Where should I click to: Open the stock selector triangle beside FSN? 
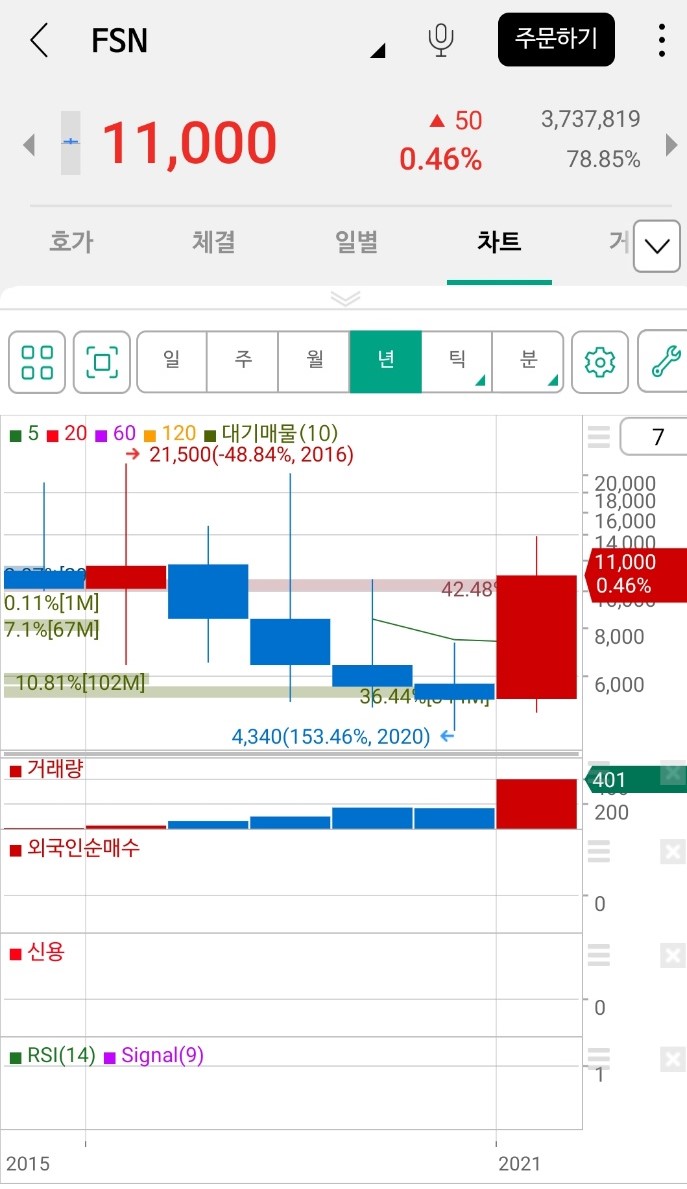[x=378, y=51]
